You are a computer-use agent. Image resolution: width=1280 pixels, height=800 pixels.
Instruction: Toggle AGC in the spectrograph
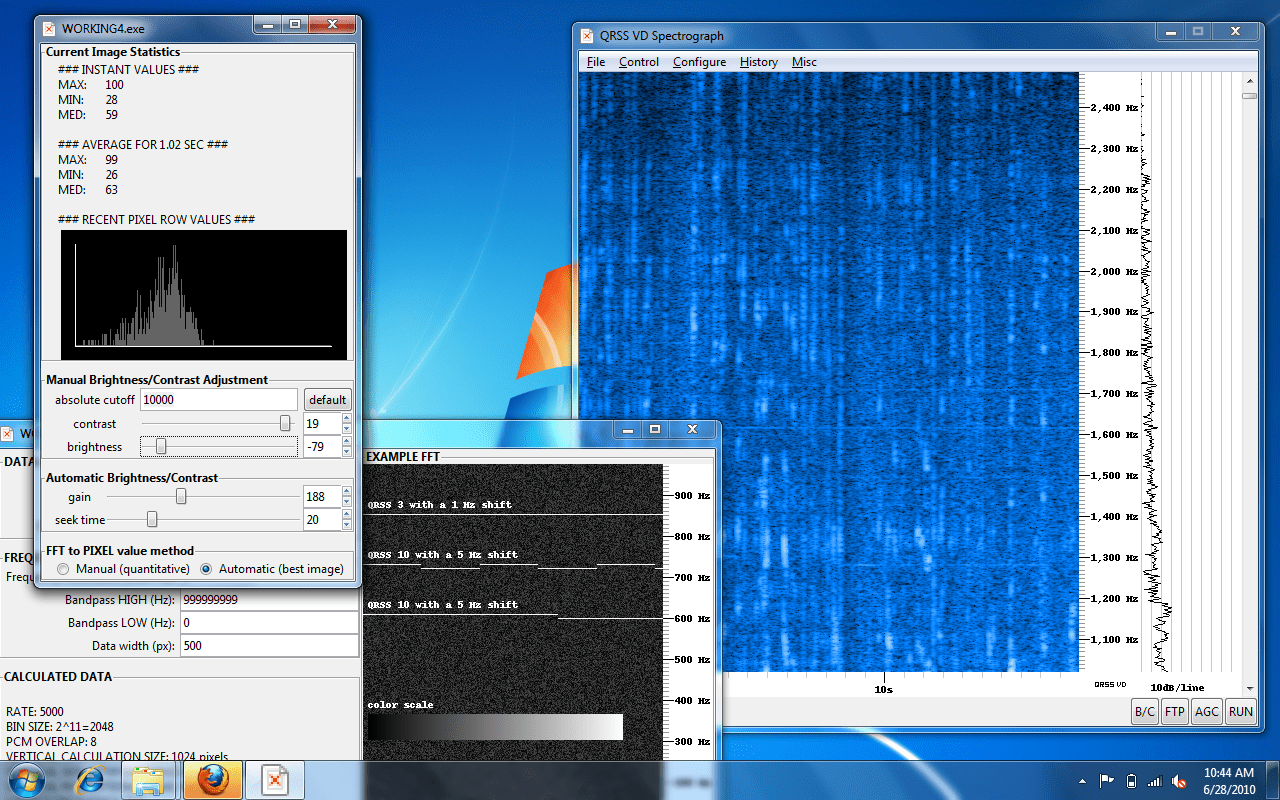click(x=1206, y=711)
